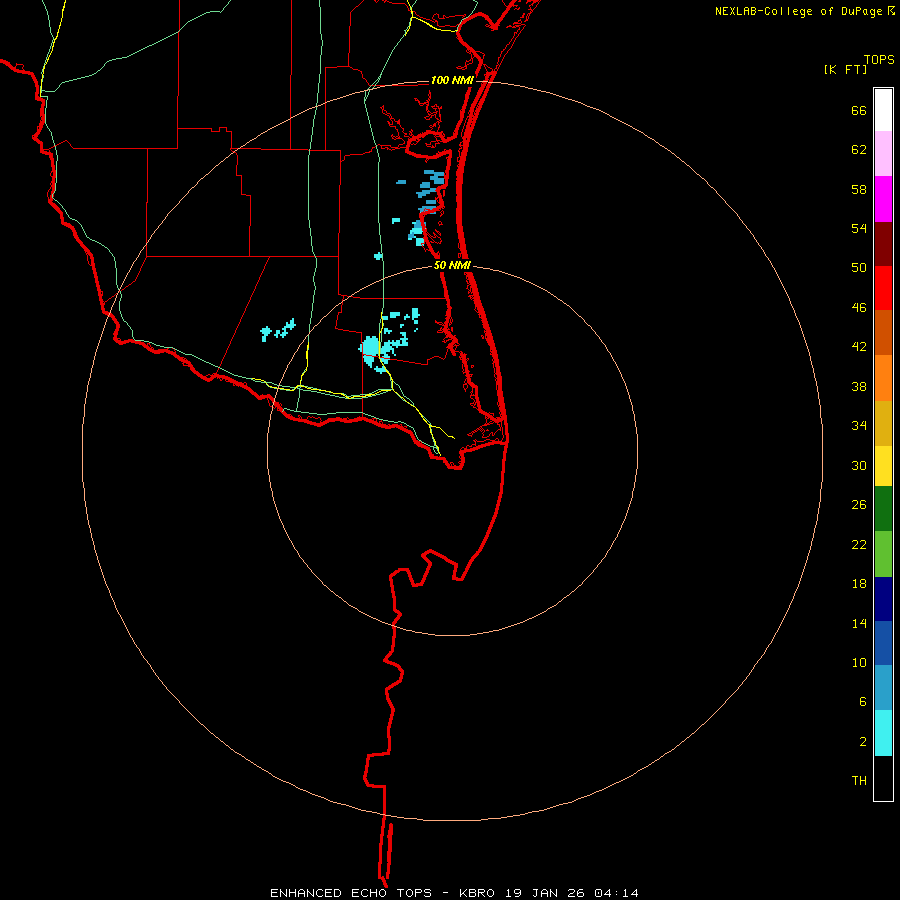Click the legend value "42"
Screen dimensions: 900x900
pyautogui.click(x=859, y=347)
